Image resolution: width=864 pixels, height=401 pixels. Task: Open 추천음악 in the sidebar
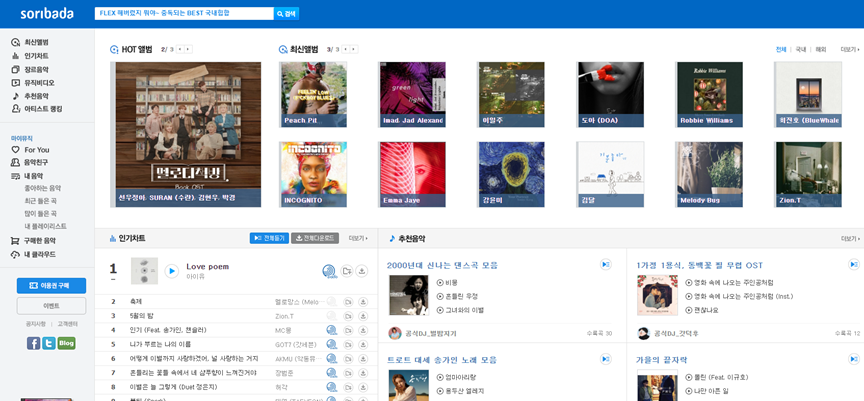[36, 96]
